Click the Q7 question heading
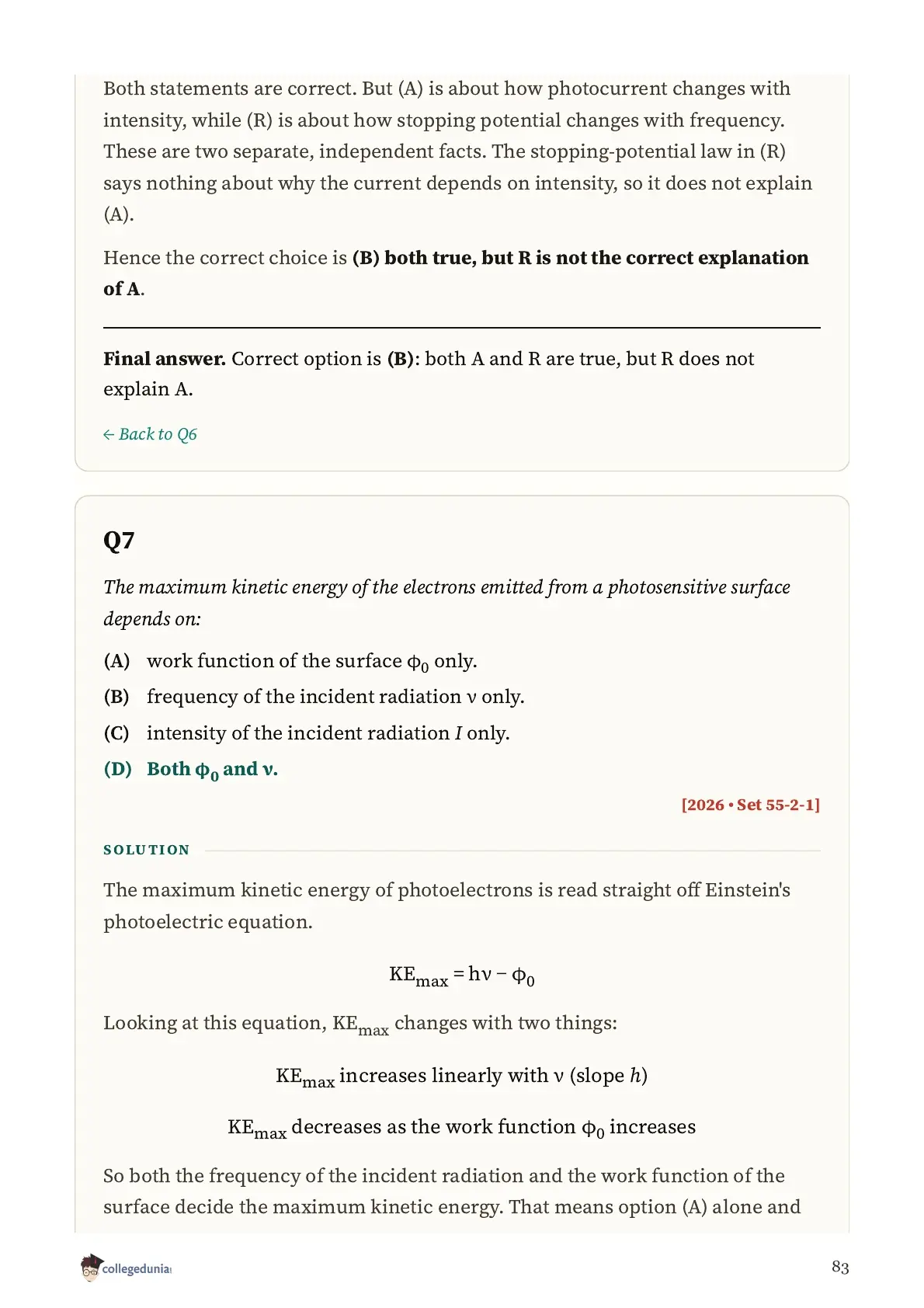The height and width of the screenshot is (1308, 924). (x=119, y=541)
